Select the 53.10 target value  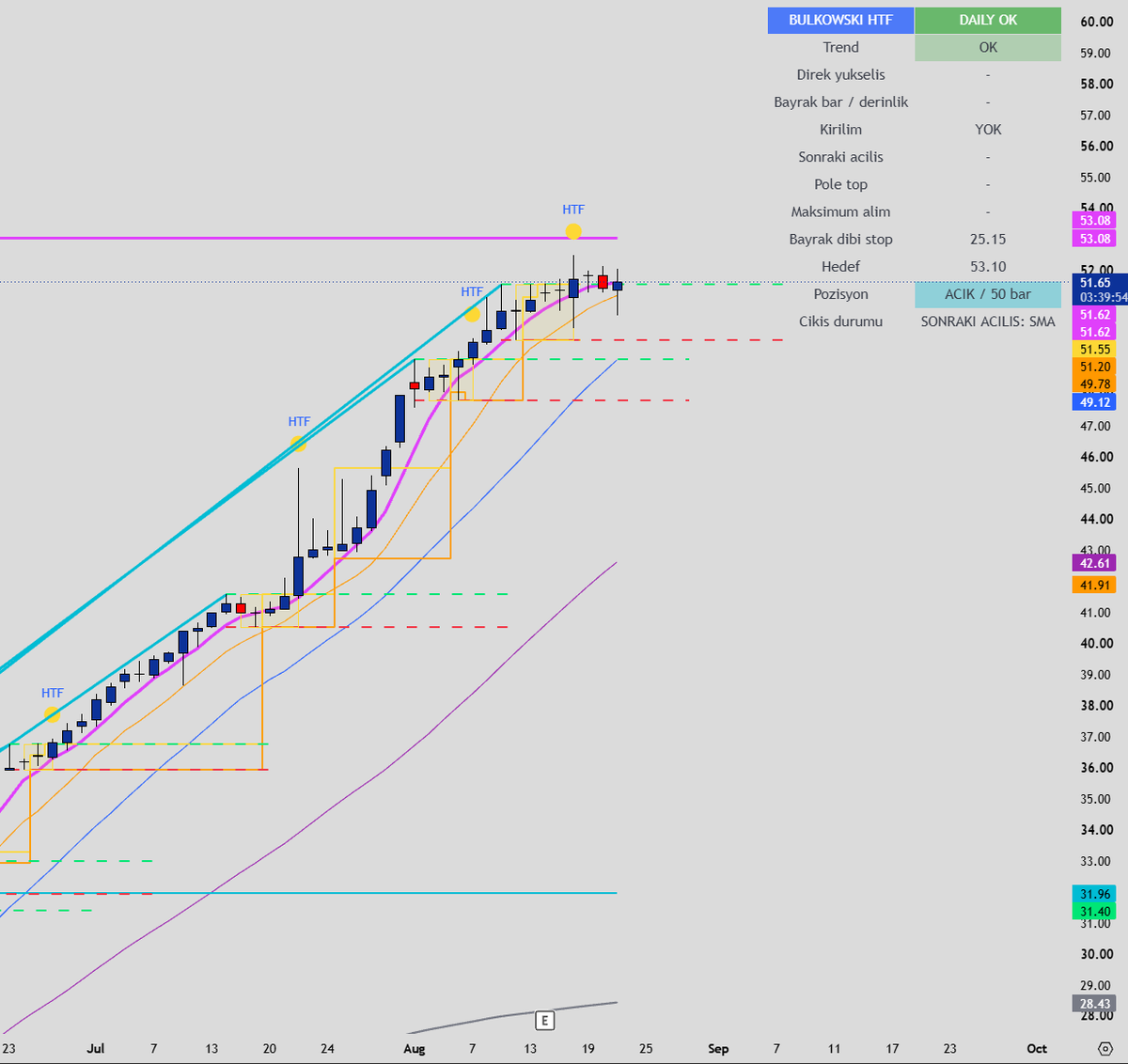tap(988, 267)
